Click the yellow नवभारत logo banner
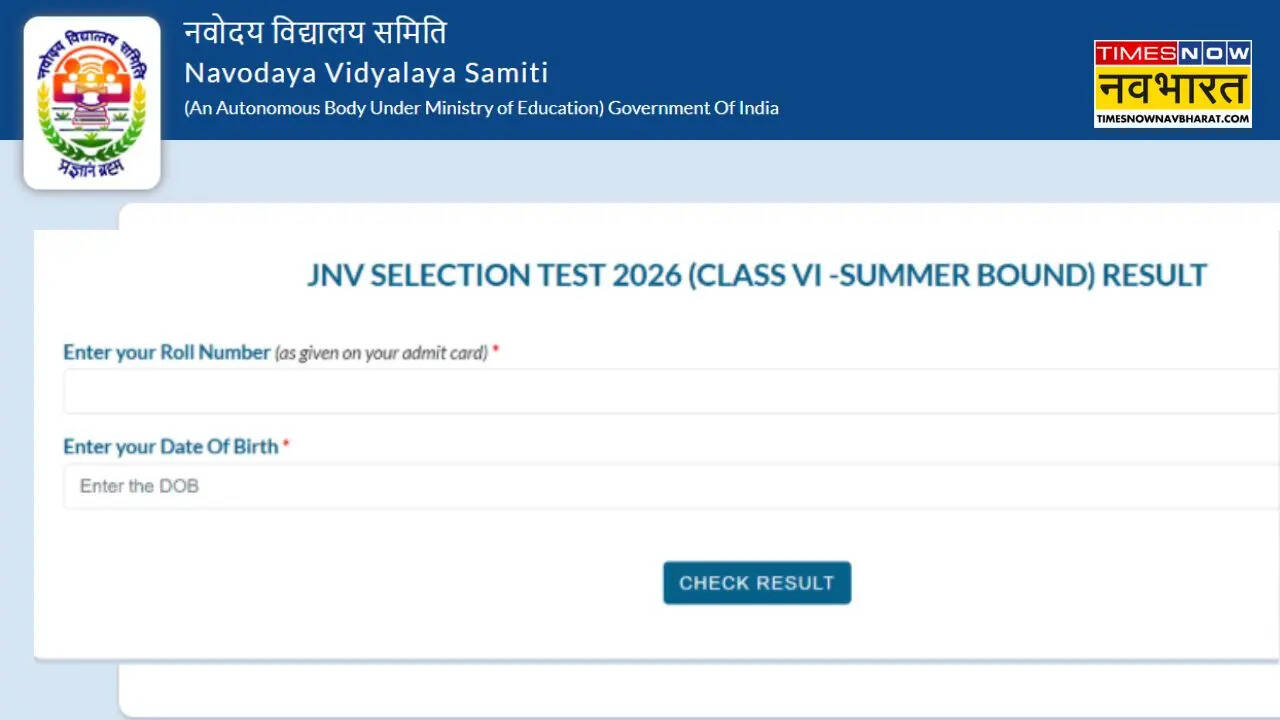Screen dimensions: 1280x720 click(x=1172, y=87)
